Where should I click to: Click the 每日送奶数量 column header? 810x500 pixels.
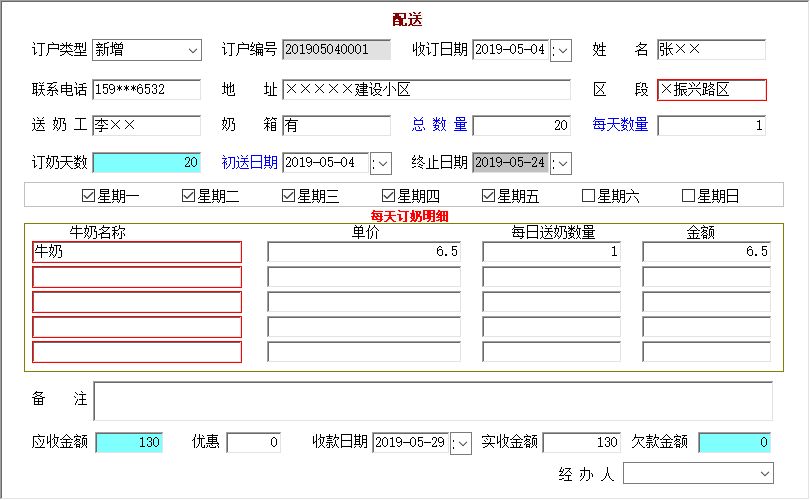point(553,232)
